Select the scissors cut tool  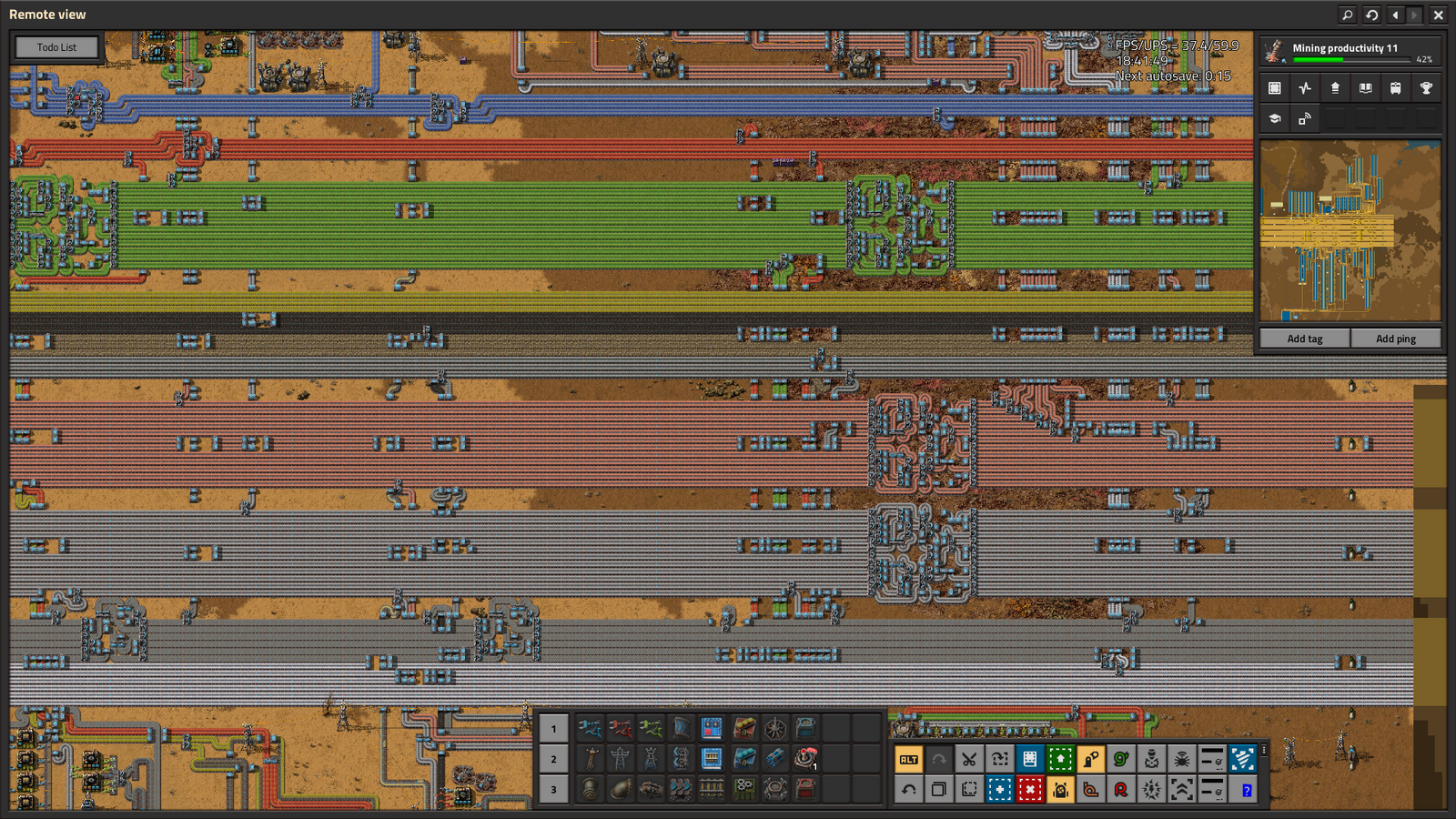tap(969, 759)
